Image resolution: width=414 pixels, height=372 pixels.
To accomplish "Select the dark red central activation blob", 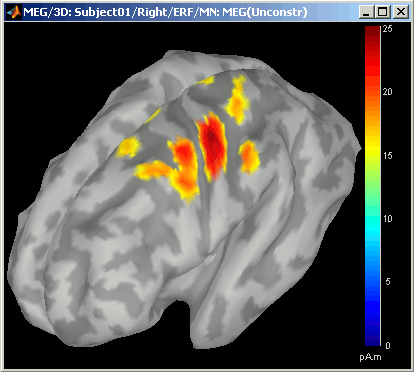I will (212, 146).
